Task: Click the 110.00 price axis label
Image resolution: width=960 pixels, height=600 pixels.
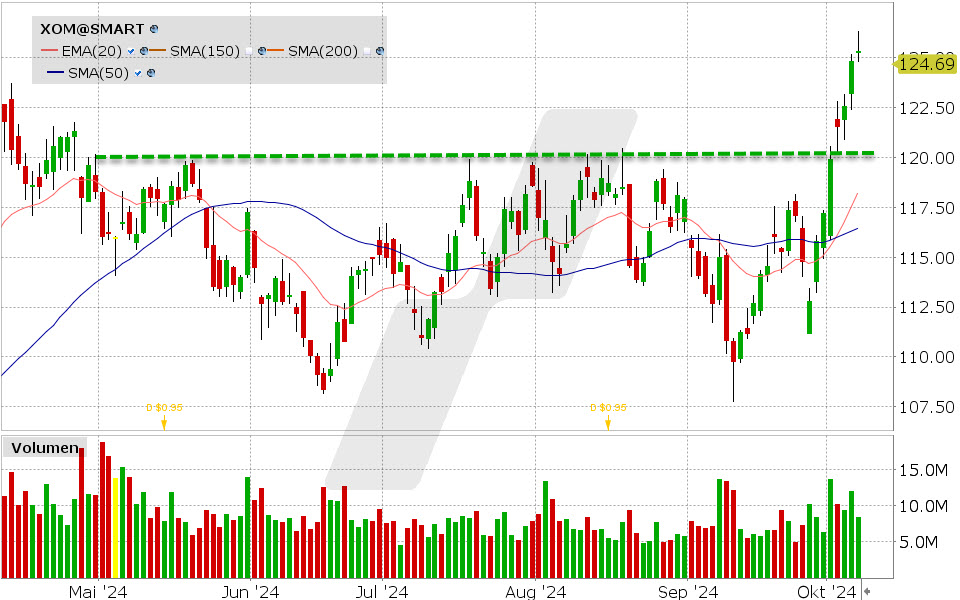Action: tap(926, 357)
